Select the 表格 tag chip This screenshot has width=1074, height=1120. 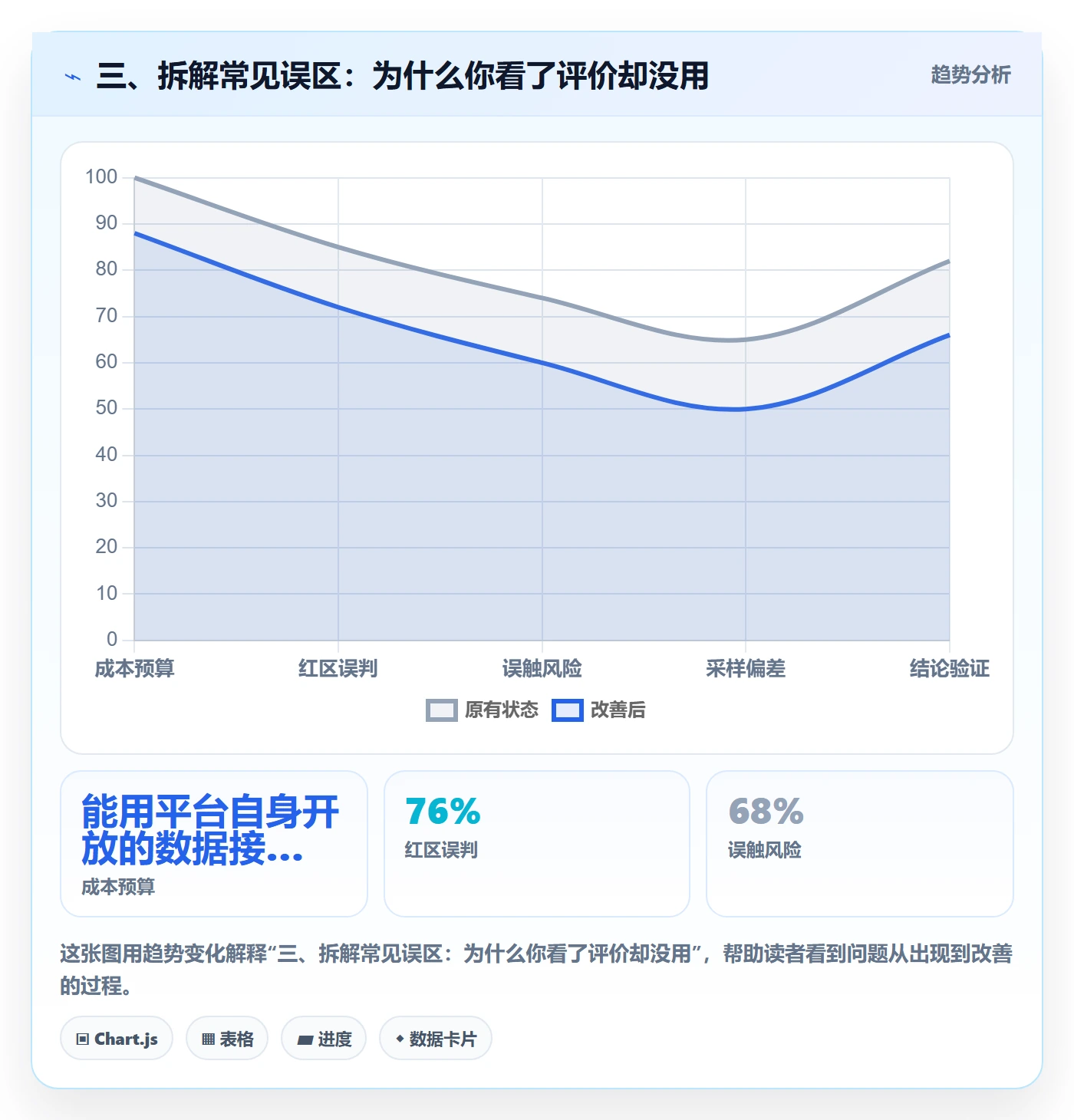227,1039
